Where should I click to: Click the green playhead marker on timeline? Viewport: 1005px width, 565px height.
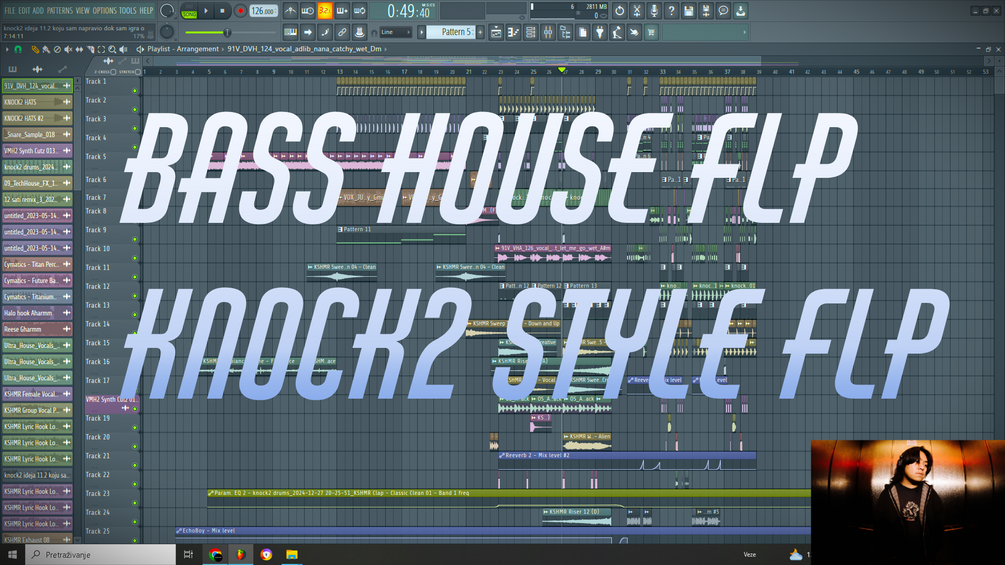(x=562, y=70)
